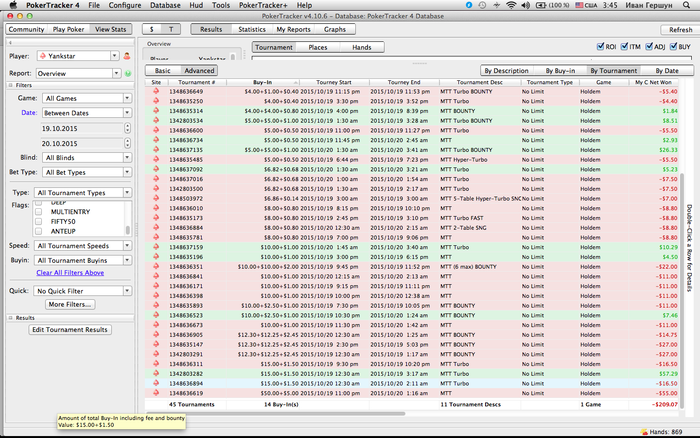Click site icon for tournament 1342803282
This screenshot has height=438, width=700.
[x=156, y=374]
